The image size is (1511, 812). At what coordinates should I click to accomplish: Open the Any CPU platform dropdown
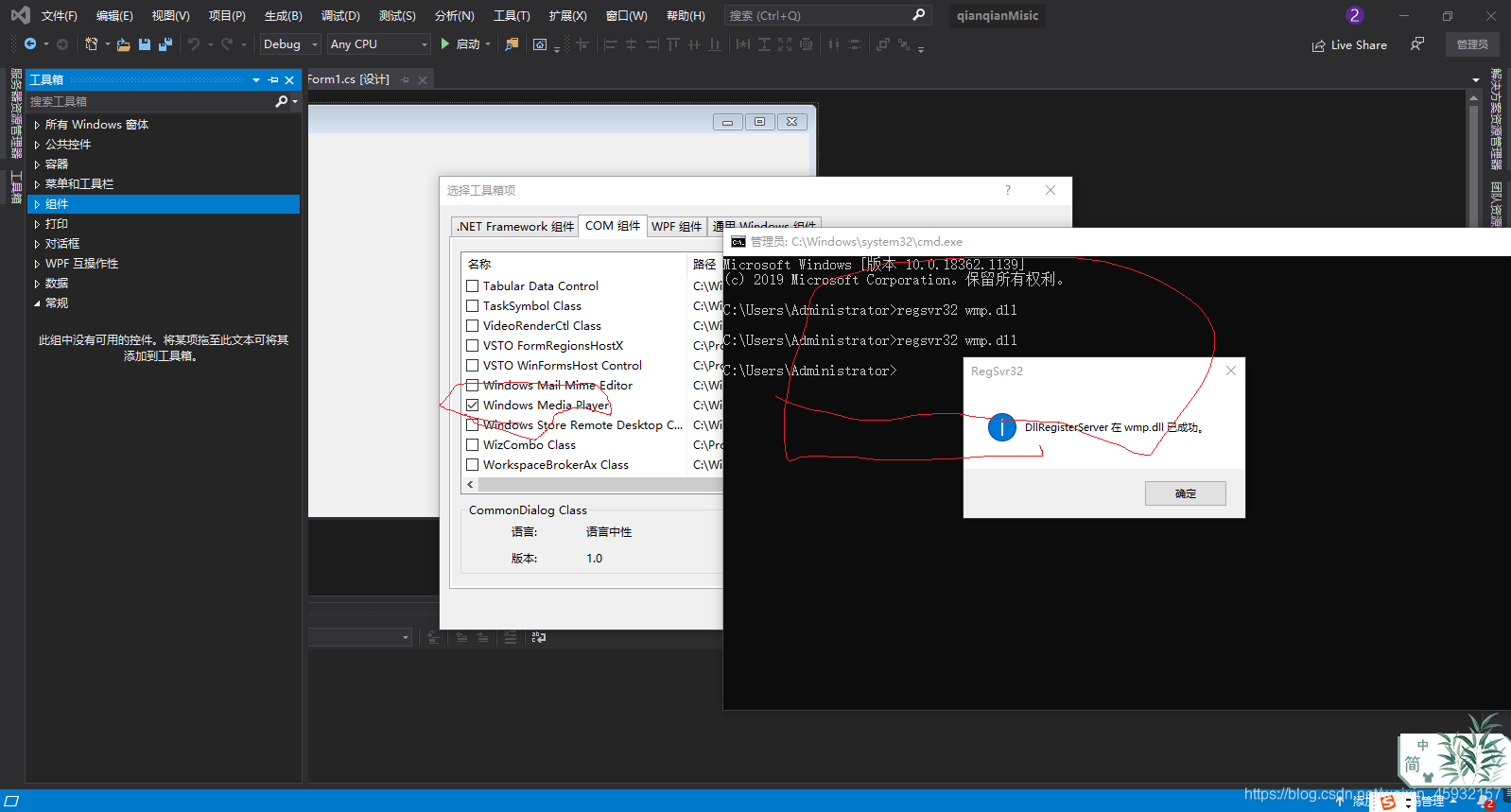(x=379, y=44)
